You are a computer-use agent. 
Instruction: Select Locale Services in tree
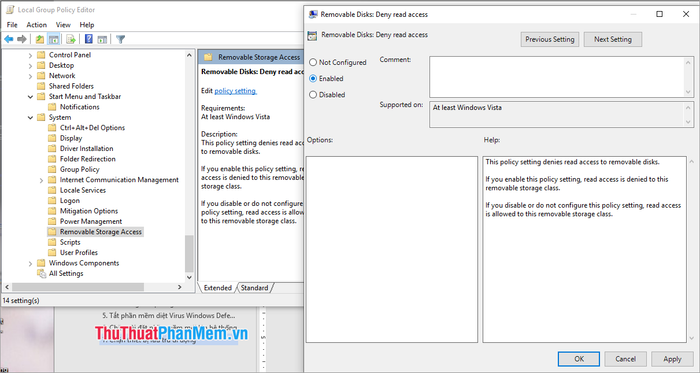[83, 190]
